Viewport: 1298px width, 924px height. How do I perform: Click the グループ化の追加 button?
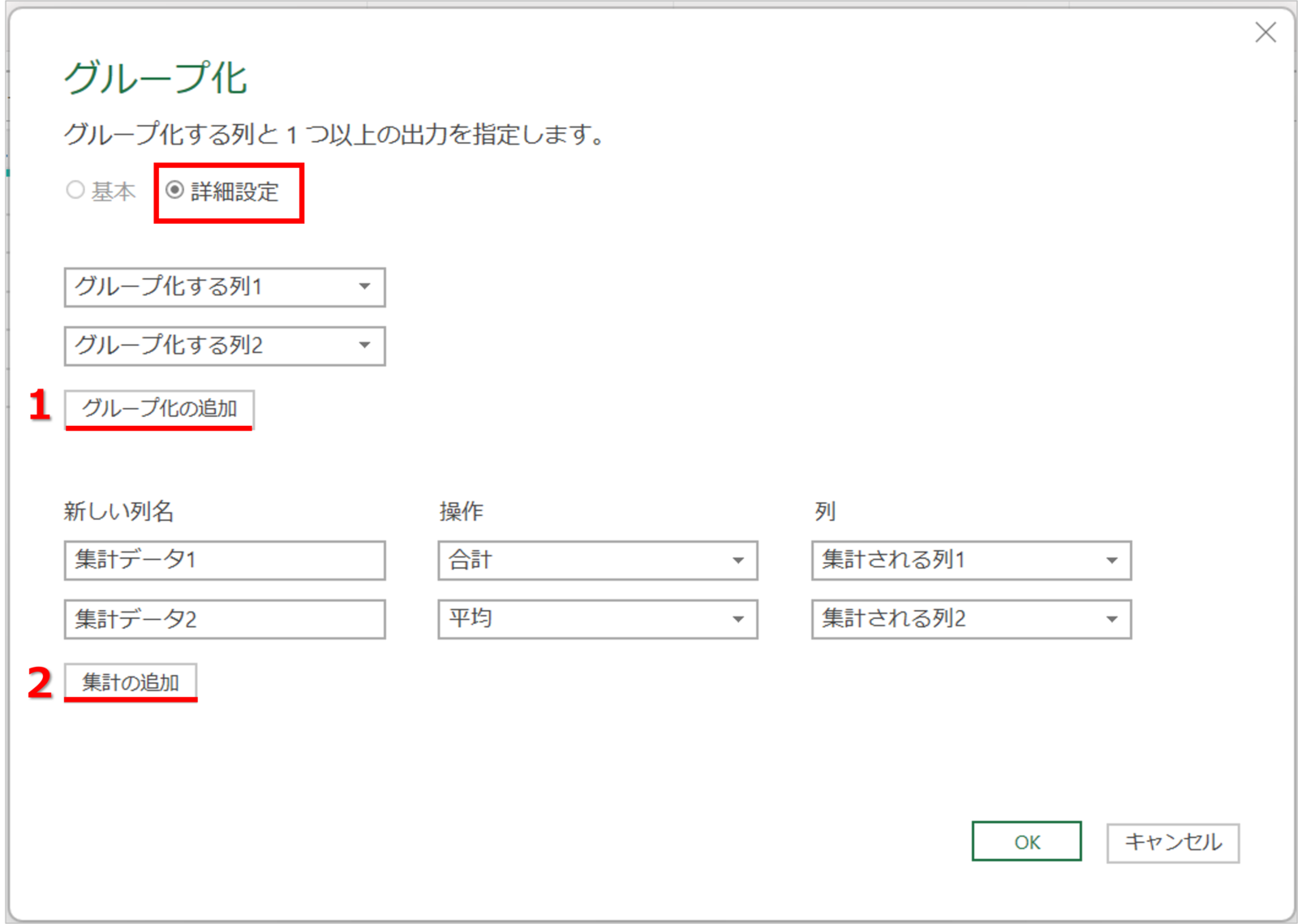[x=160, y=408]
